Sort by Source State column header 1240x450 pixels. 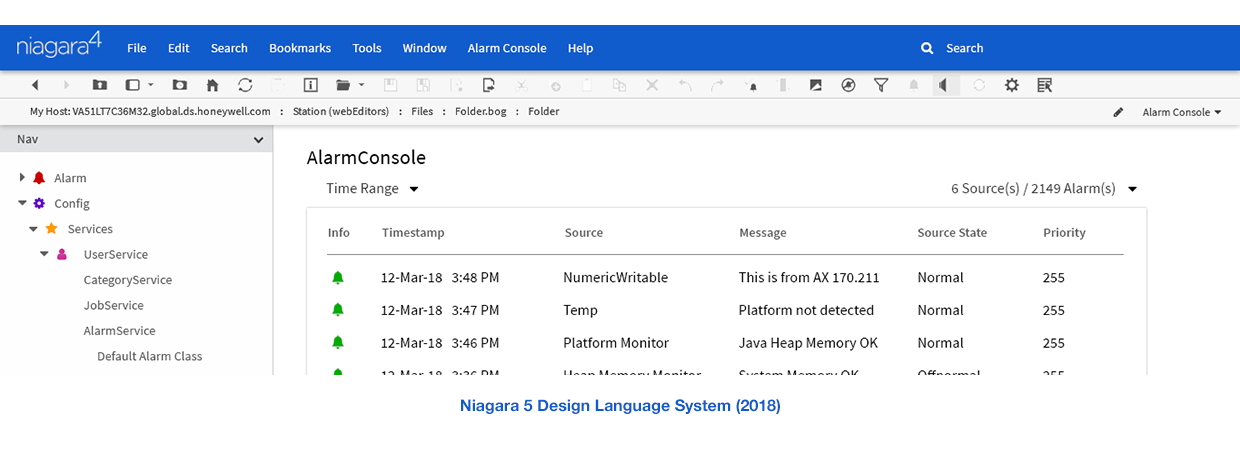[x=952, y=233]
